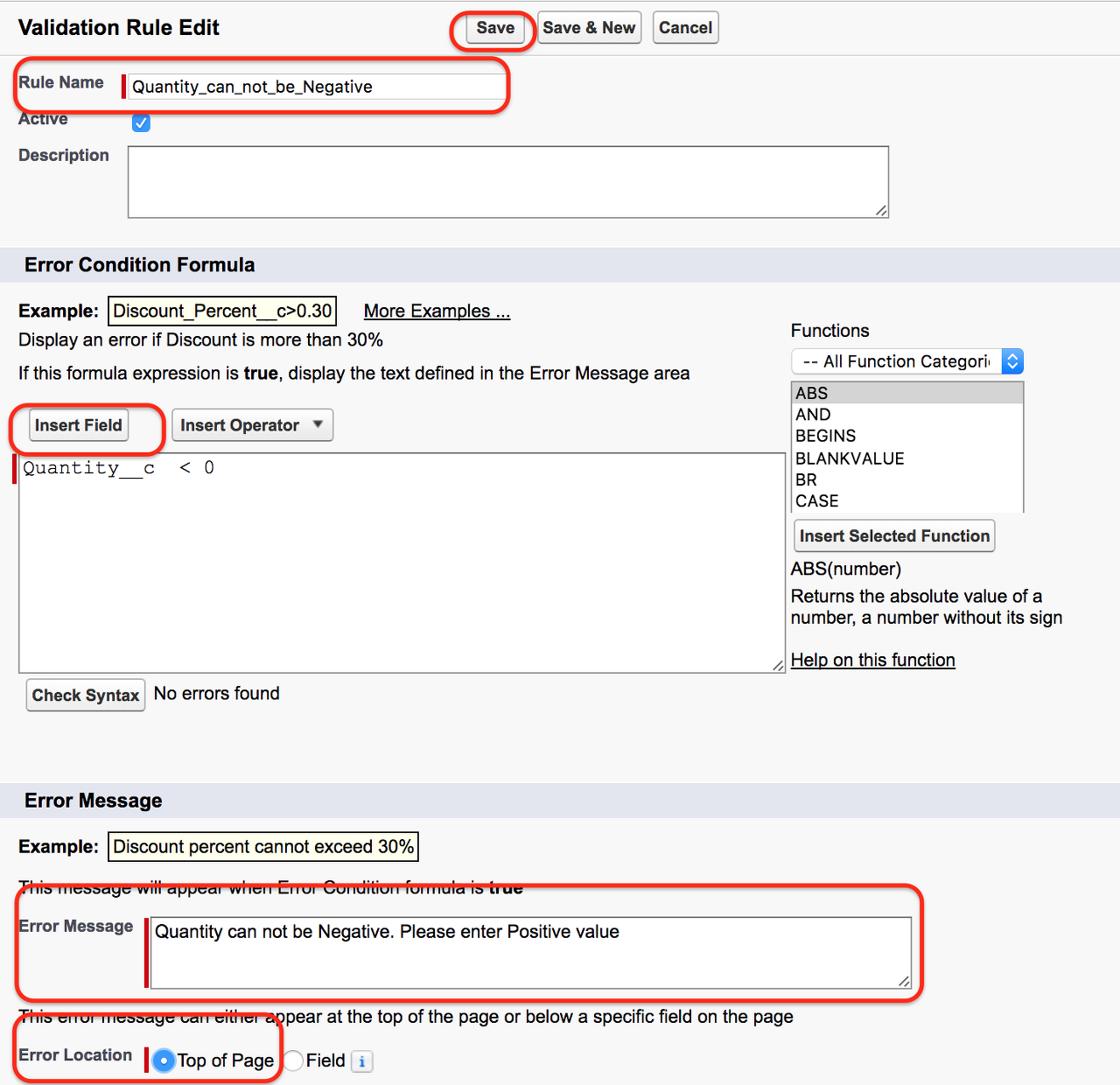Select CASE in the functions list
Screen dimensions: 1120x1085
[906, 501]
